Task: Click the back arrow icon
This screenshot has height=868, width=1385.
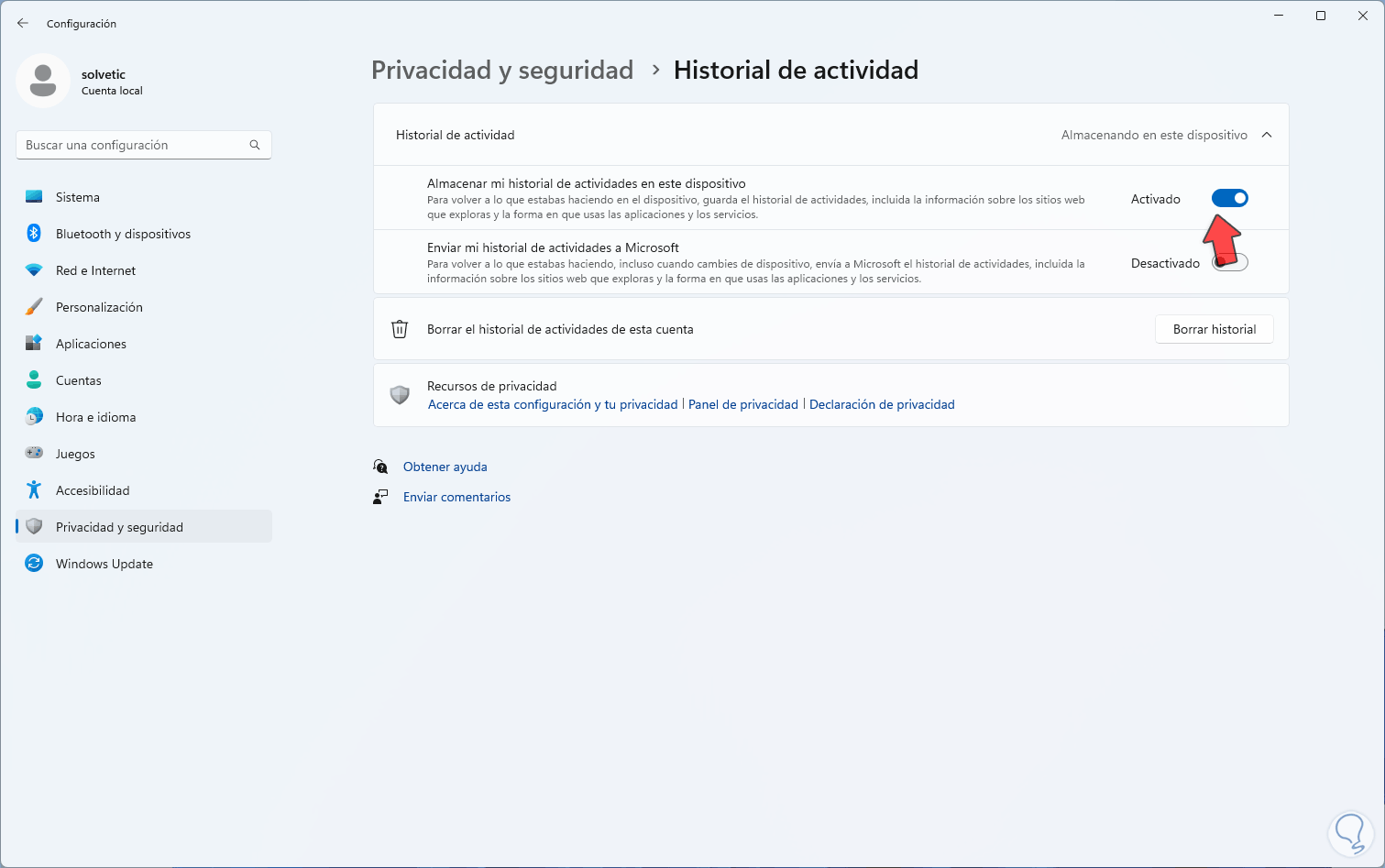Action: 23,24
